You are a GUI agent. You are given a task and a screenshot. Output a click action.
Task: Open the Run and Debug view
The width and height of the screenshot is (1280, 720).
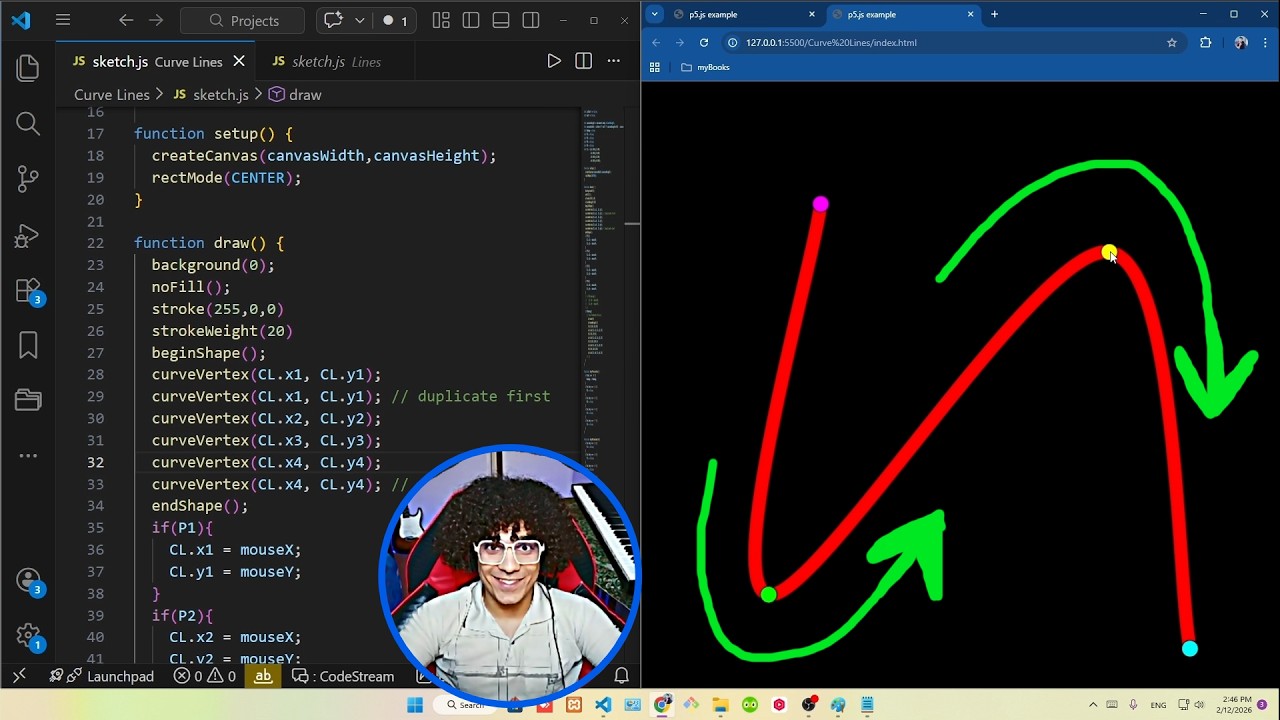coord(28,236)
